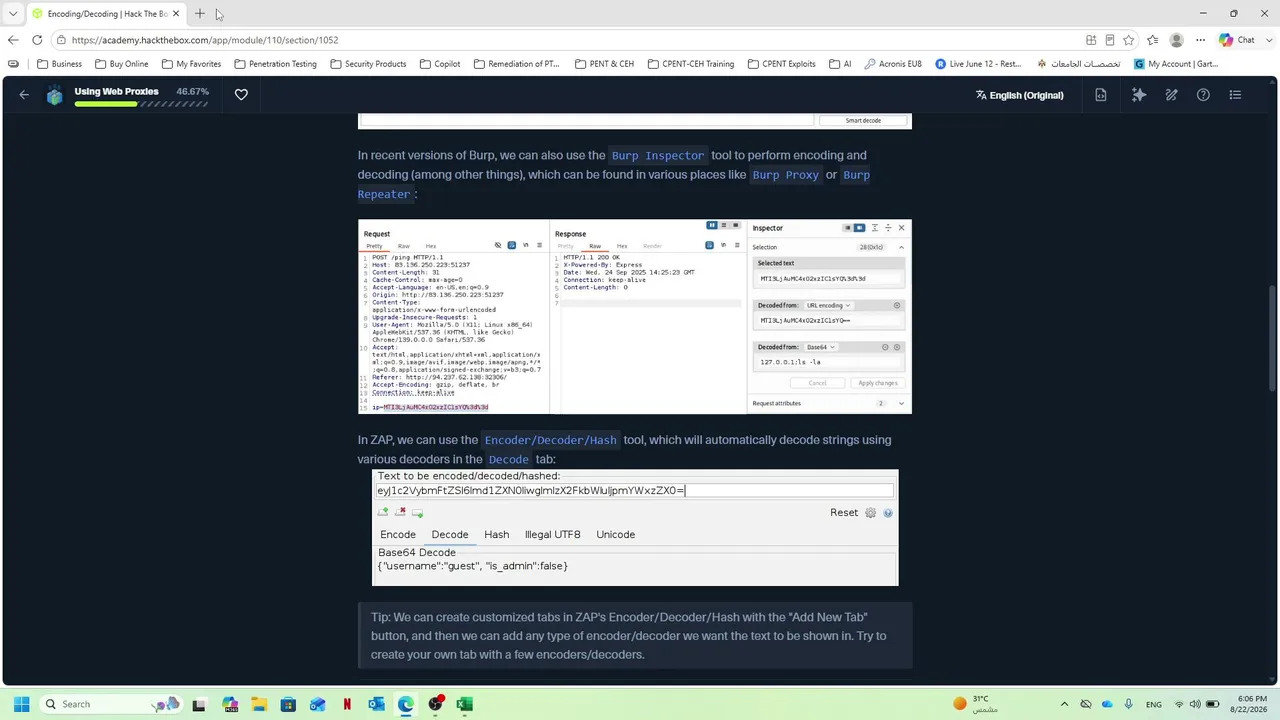Click the page vertical scrollbar
This screenshot has height=720, width=1280.
[x=1272, y=340]
